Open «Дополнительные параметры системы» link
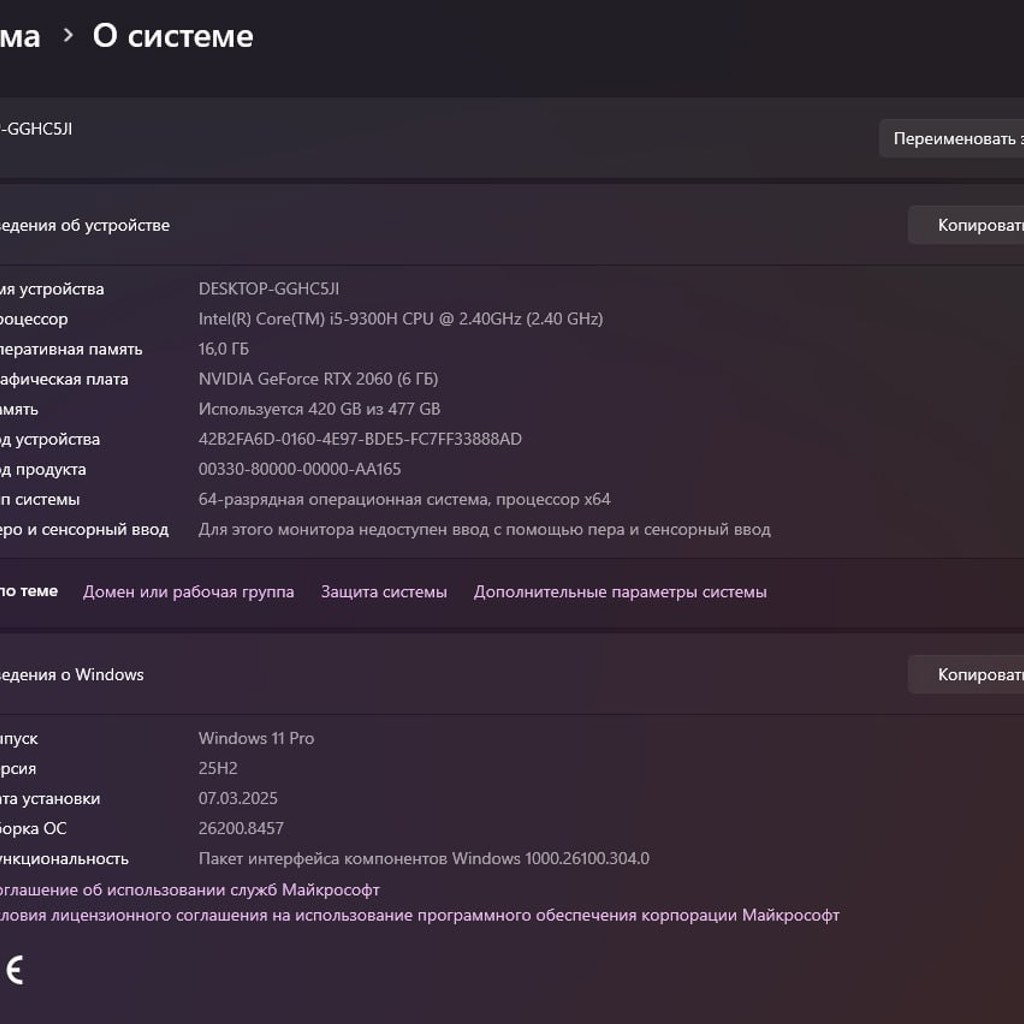This screenshot has width=1024, height=1024. 620,592
